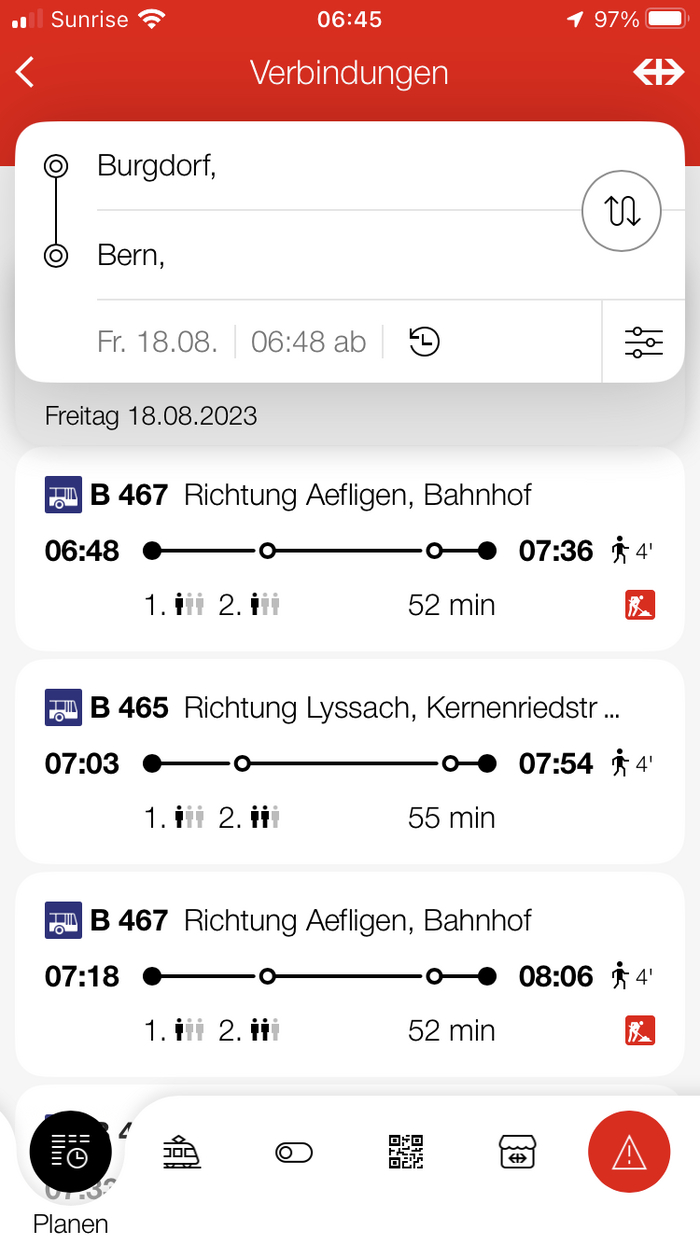Edit the Burgdorf origin field

coord(338,166)
